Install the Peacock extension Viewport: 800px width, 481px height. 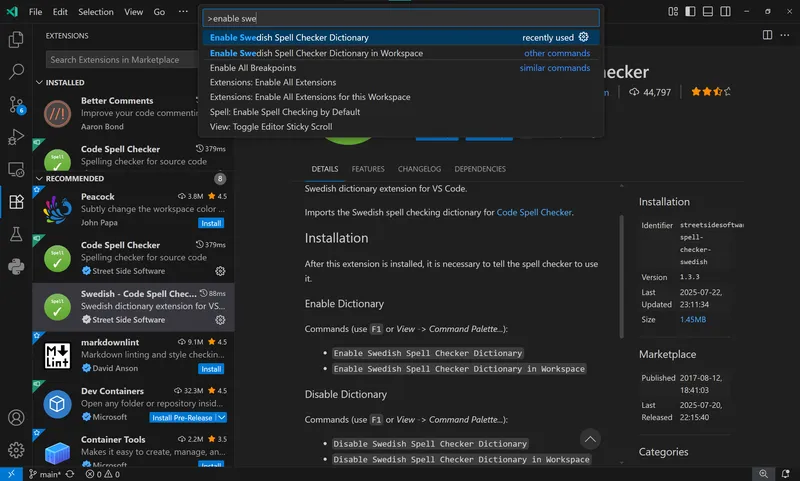tap(211, 223)
